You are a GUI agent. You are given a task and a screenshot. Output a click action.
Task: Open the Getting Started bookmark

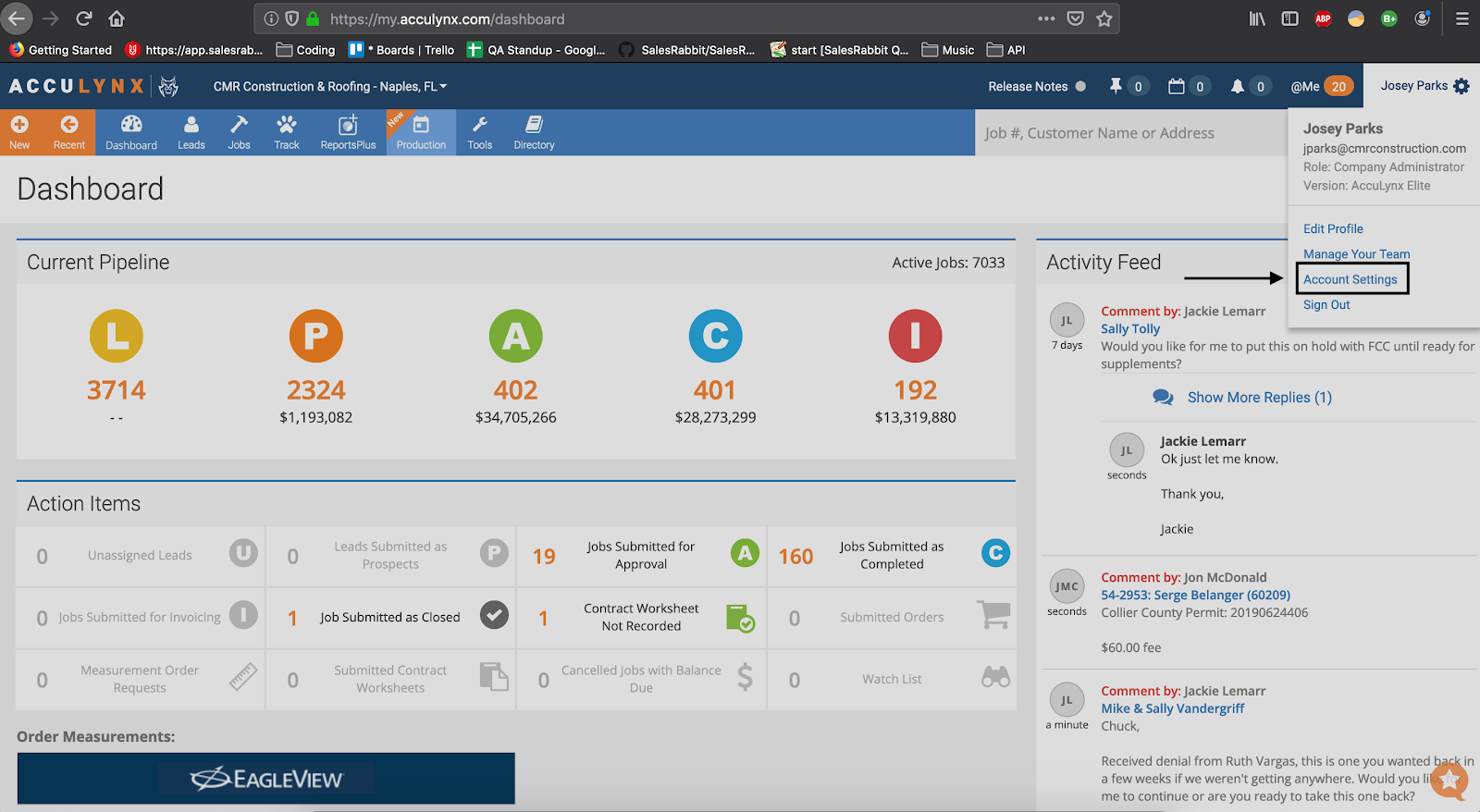[x=61, y=50]
